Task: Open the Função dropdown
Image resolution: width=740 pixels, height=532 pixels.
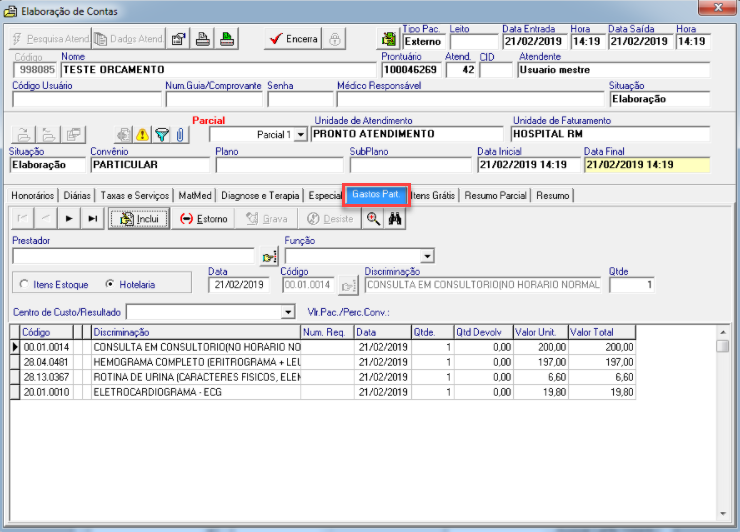Action: pos(427,256)
